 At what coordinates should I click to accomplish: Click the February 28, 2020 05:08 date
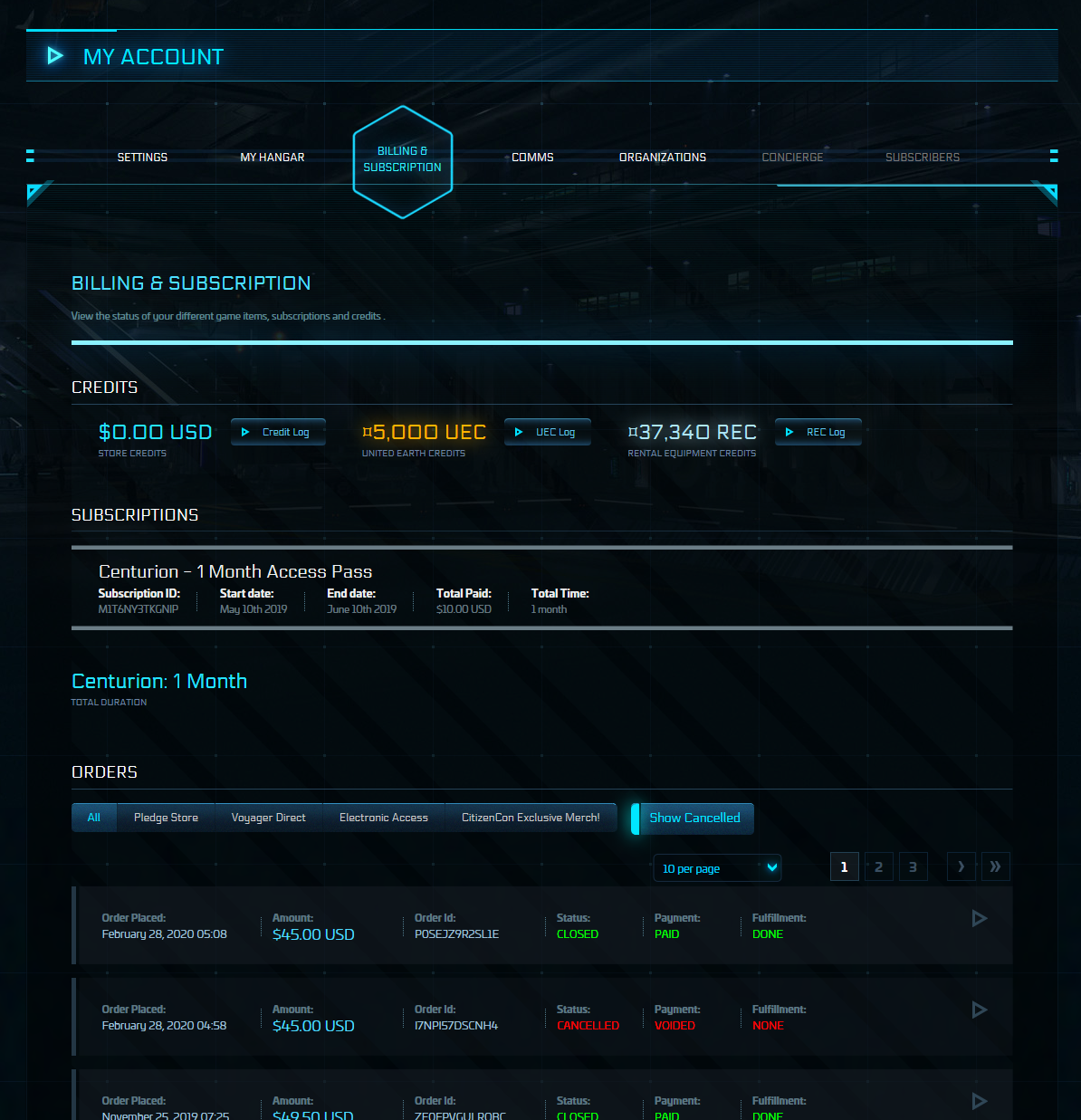pyautogui.click(x=164, y=934)
